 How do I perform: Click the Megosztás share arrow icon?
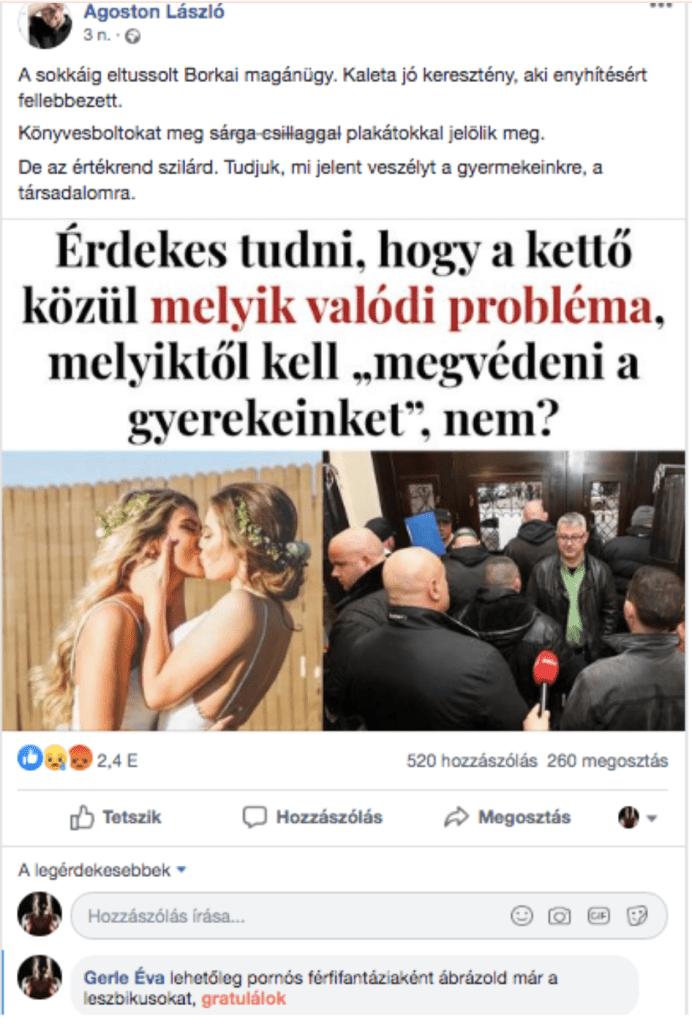[x=456, y=817]
